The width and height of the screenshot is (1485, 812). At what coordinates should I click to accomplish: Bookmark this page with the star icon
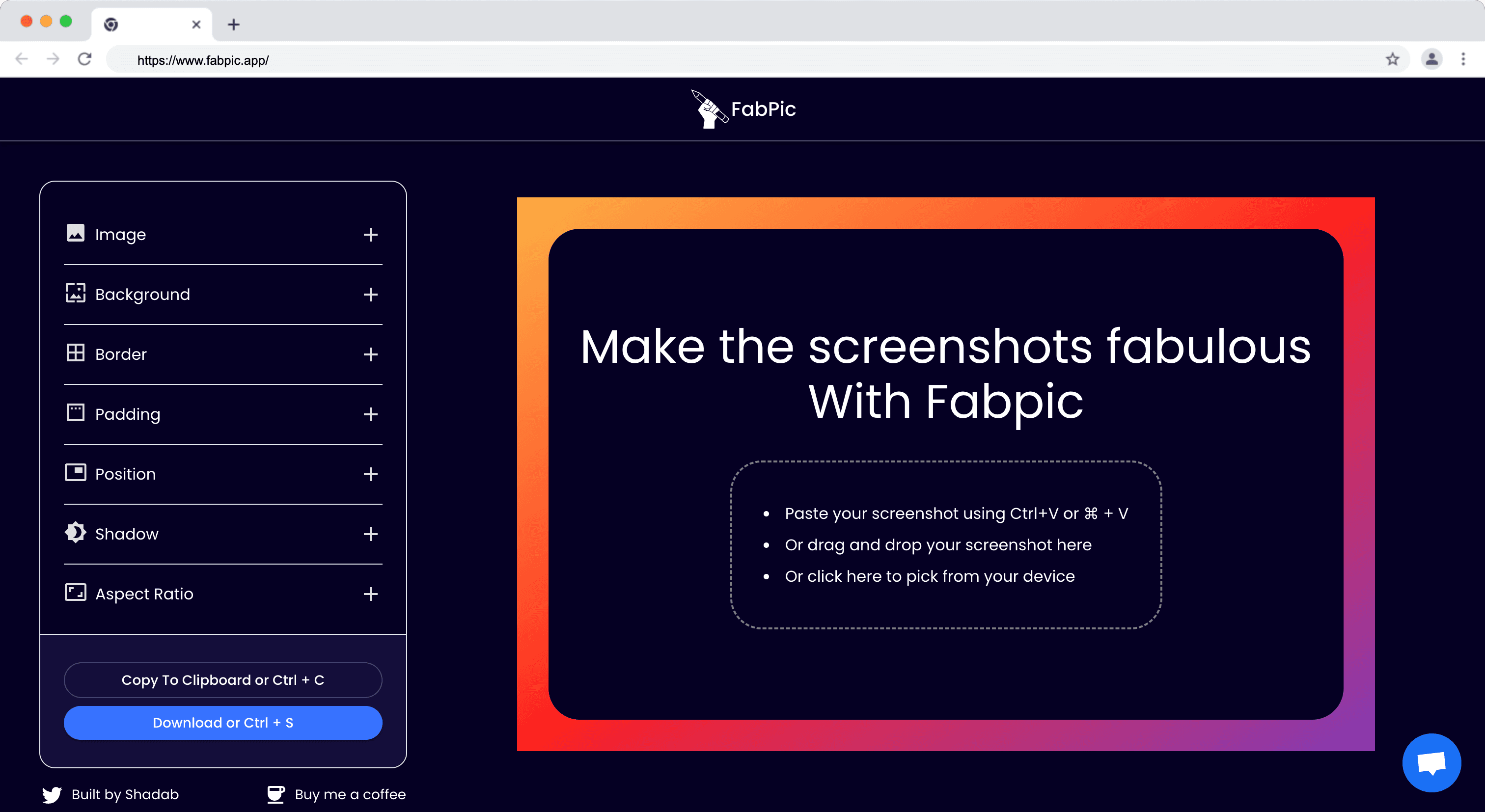(1392, 59)
